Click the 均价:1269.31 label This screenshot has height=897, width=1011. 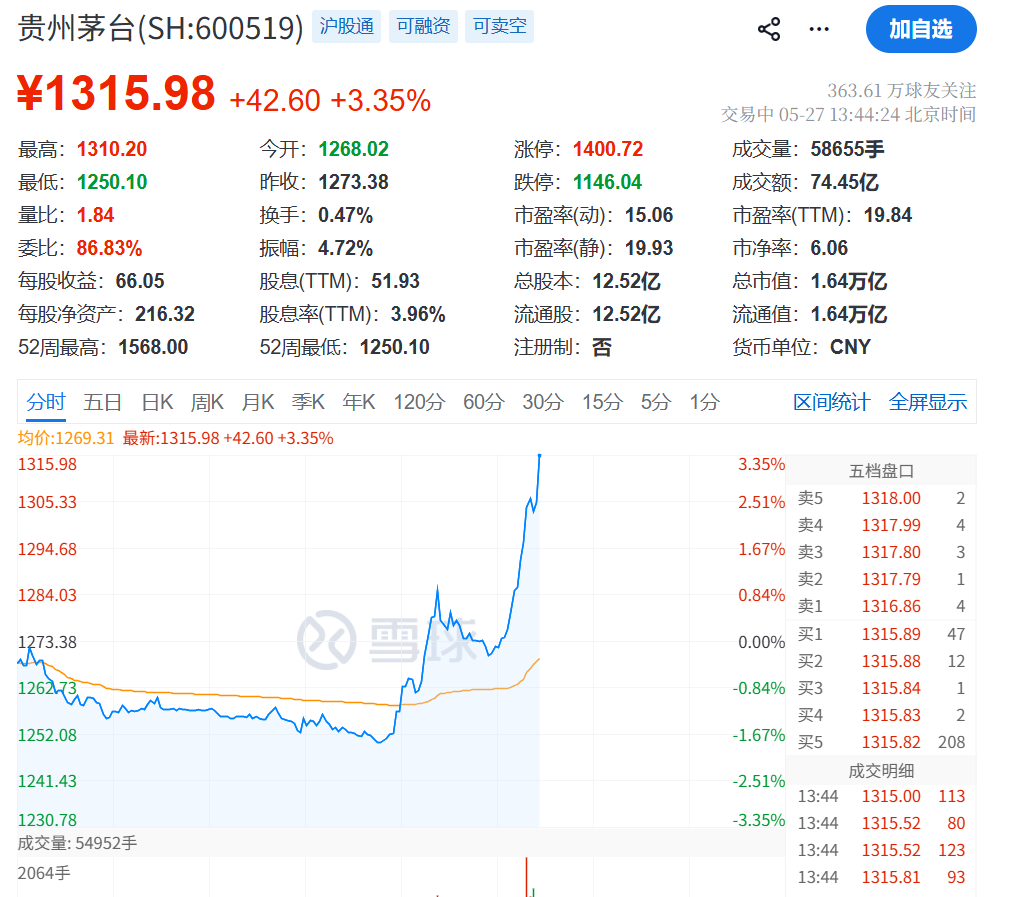66,439
